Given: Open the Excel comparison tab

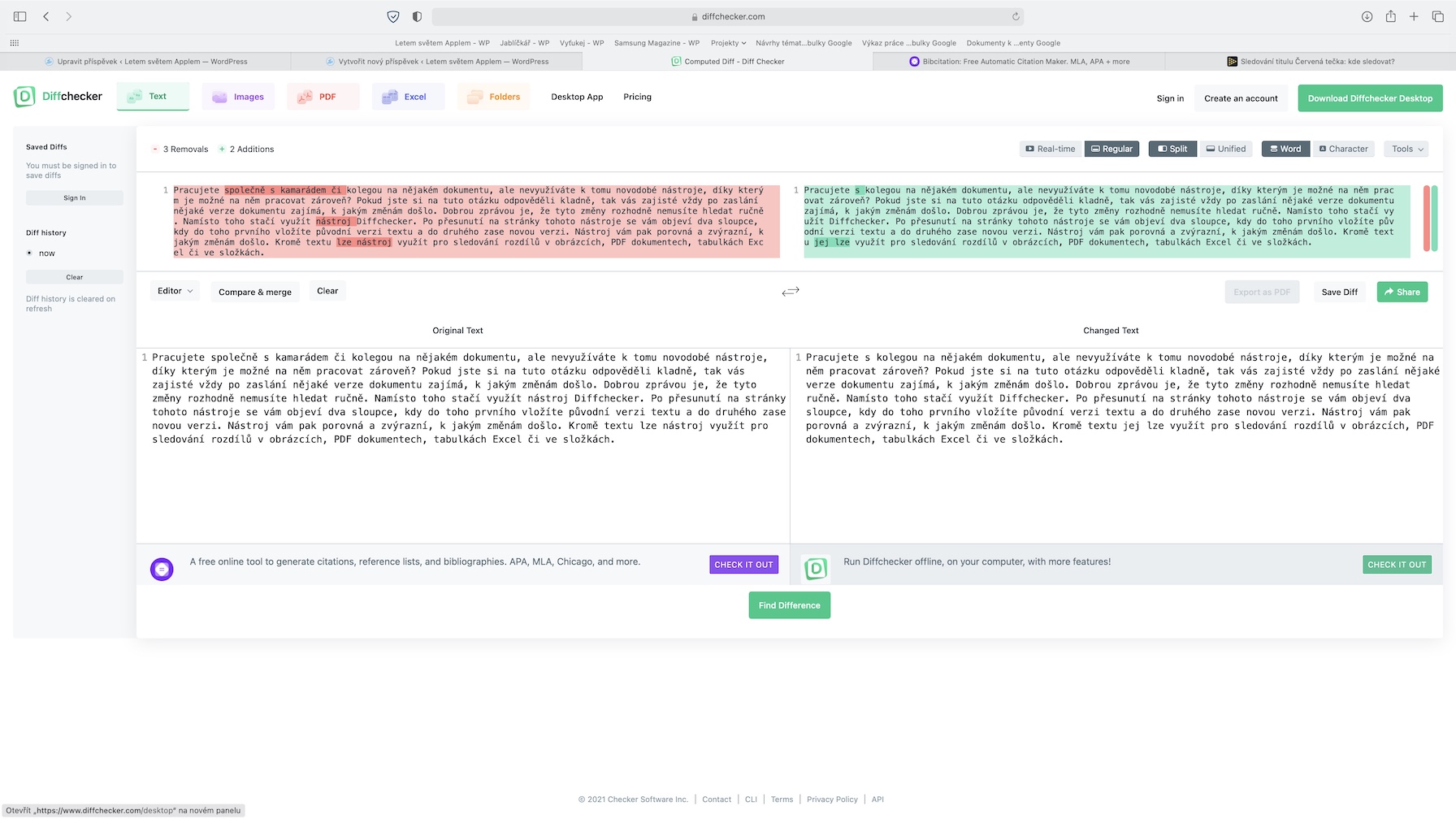Looking at the screenshot, I should tap(409, 97).
